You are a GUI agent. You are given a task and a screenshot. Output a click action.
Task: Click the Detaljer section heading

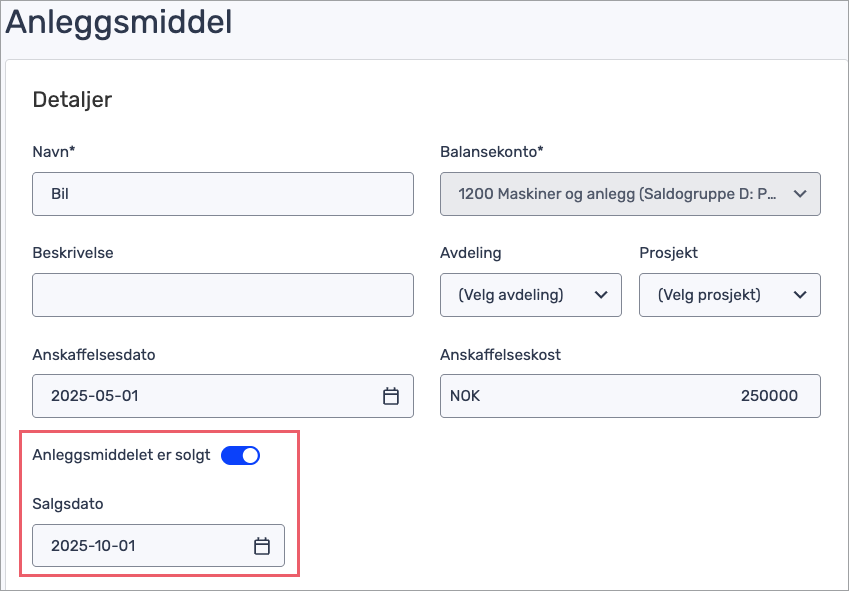(72, 99)
